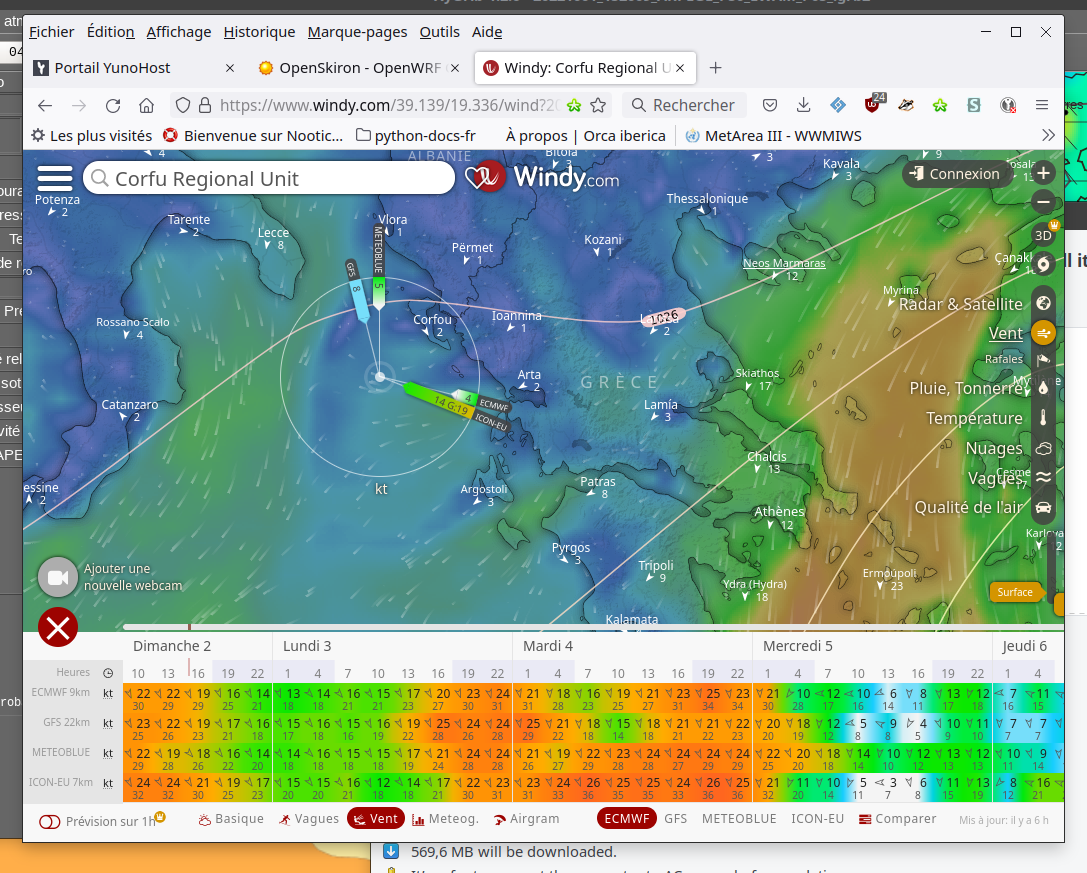The height and width of the screenshot is (873, 1087).
Task: Select the Pluie, Tonnerre layer icon
Action: point(1043,388)
